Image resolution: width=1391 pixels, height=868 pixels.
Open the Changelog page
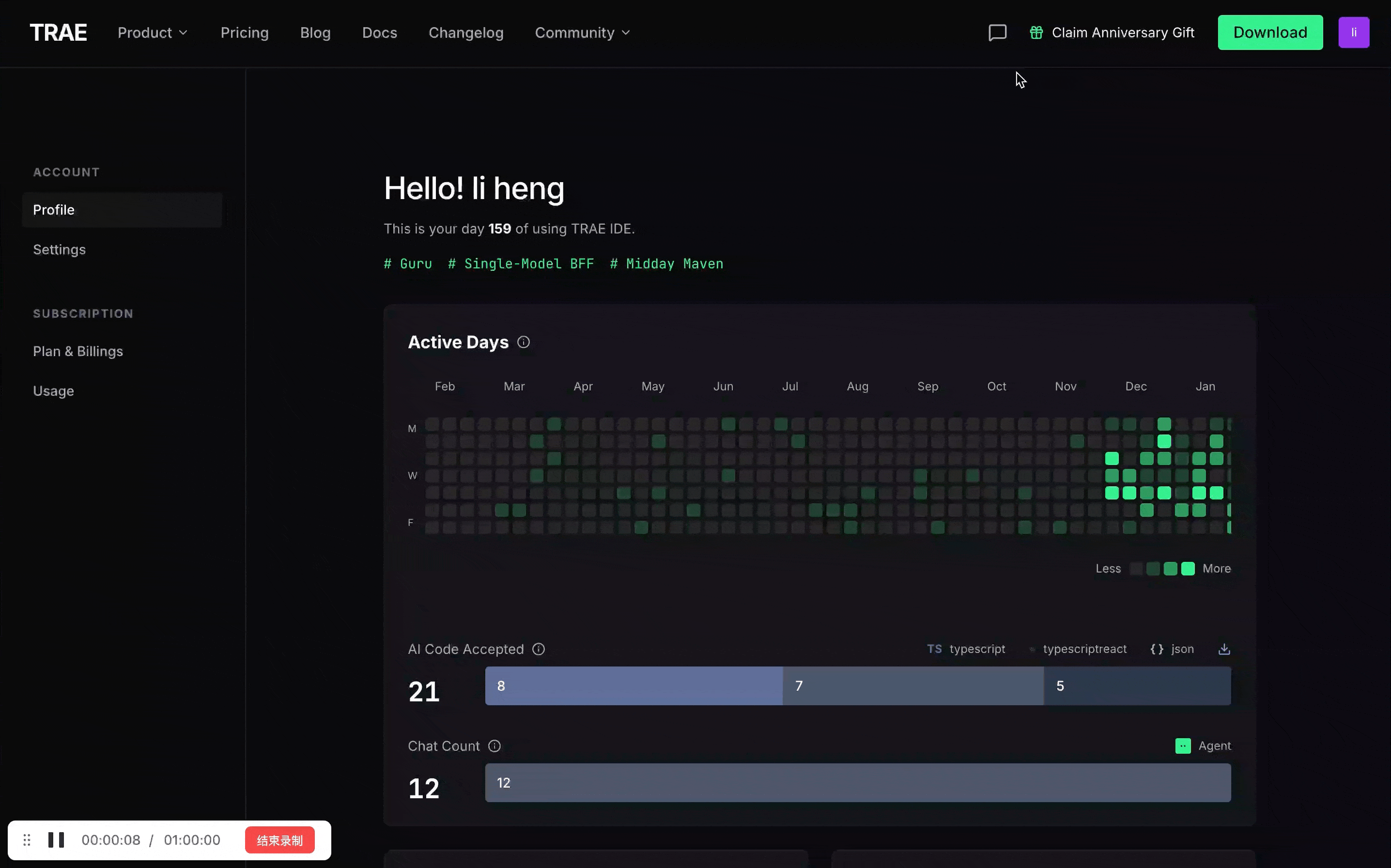(x=465, y=33)
